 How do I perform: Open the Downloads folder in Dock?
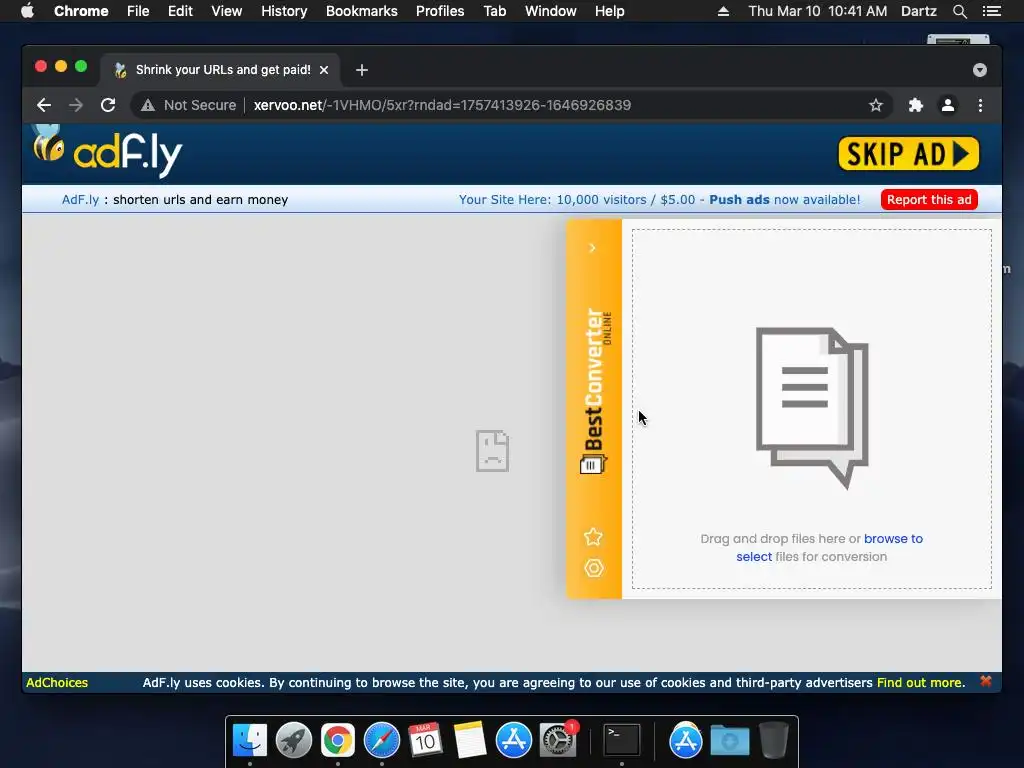pos(730,741)
